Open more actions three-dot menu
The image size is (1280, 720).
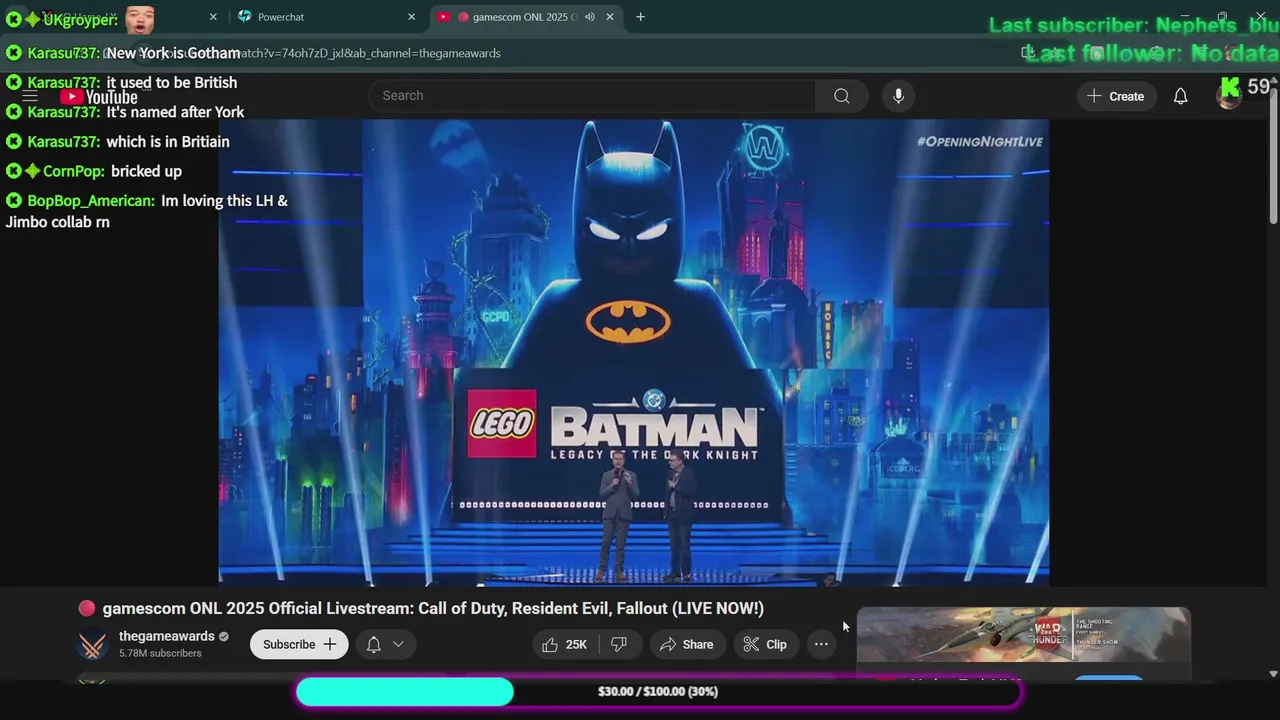pos(821,645)
